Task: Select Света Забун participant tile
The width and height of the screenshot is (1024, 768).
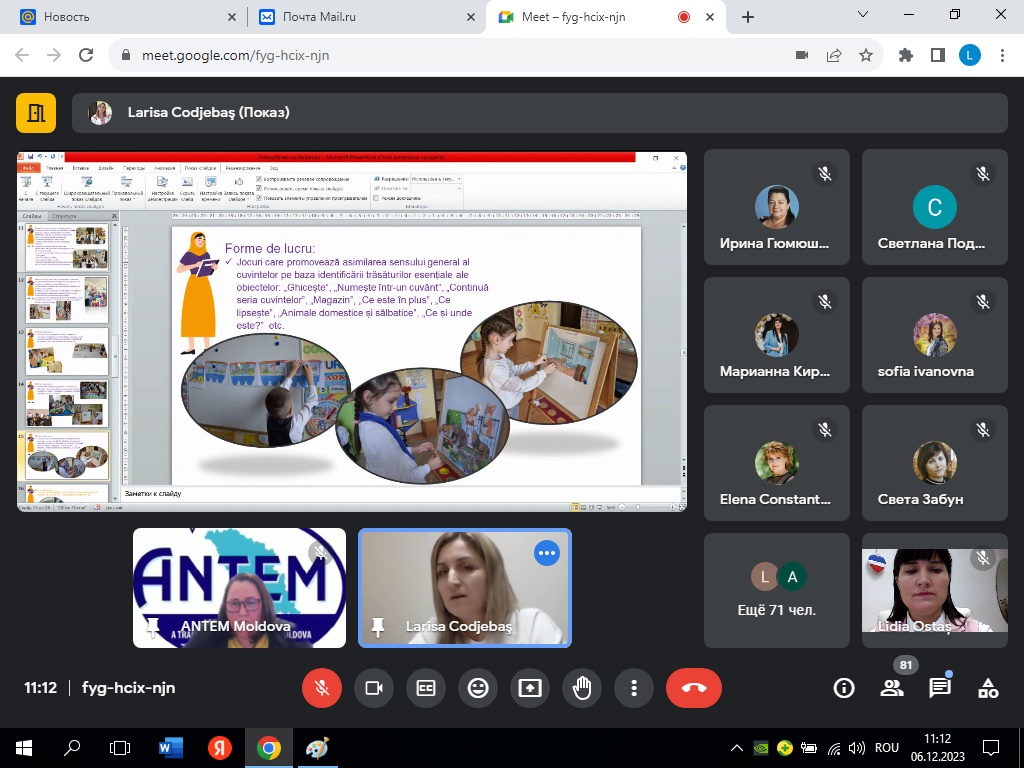Action: (935, 463)
